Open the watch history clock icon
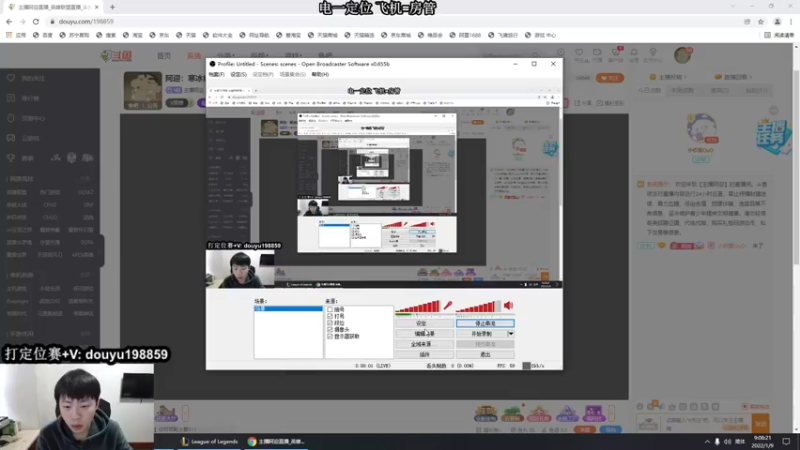This screenshot has height=450, width=800. [561, 52]
